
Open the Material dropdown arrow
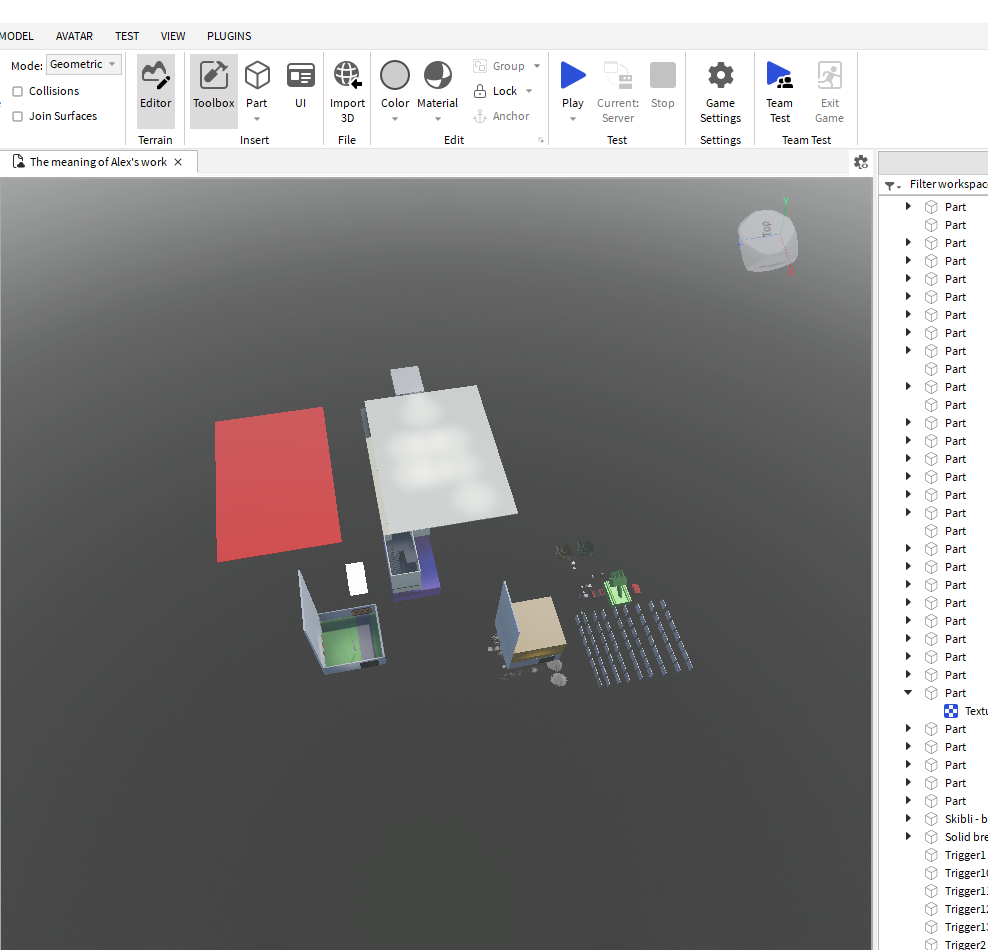click(x=437, y=119)
